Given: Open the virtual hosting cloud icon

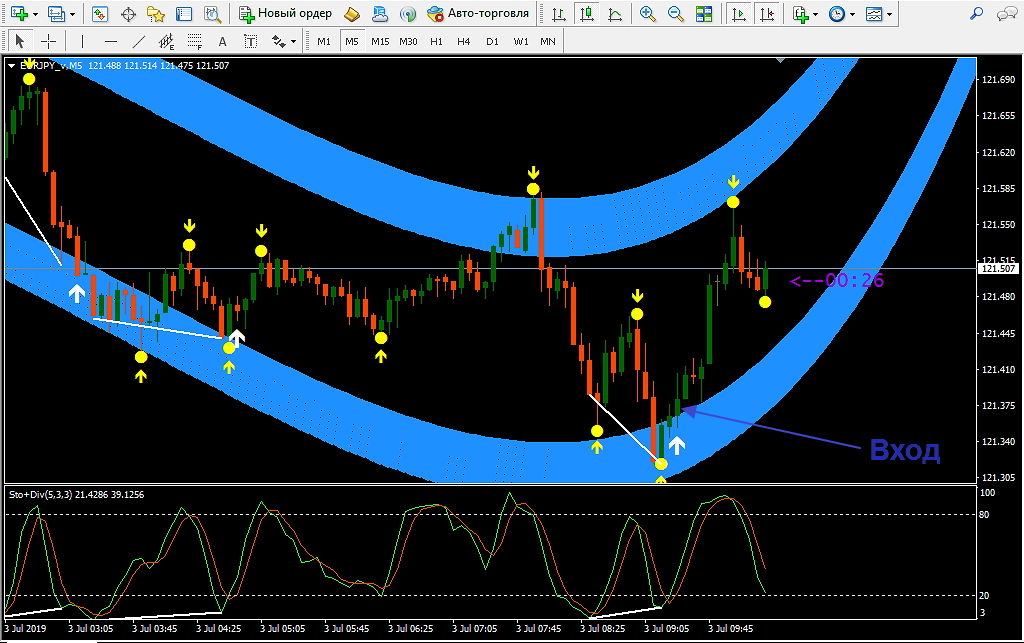Looking at the screenshot, I should [379, 14].
